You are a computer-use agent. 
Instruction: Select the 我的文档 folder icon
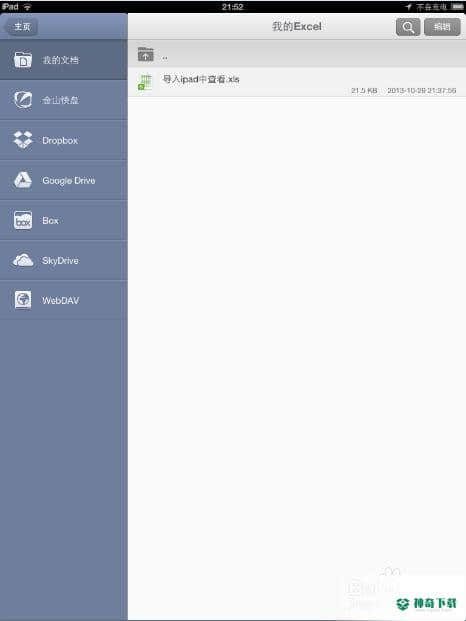(23, 60)
